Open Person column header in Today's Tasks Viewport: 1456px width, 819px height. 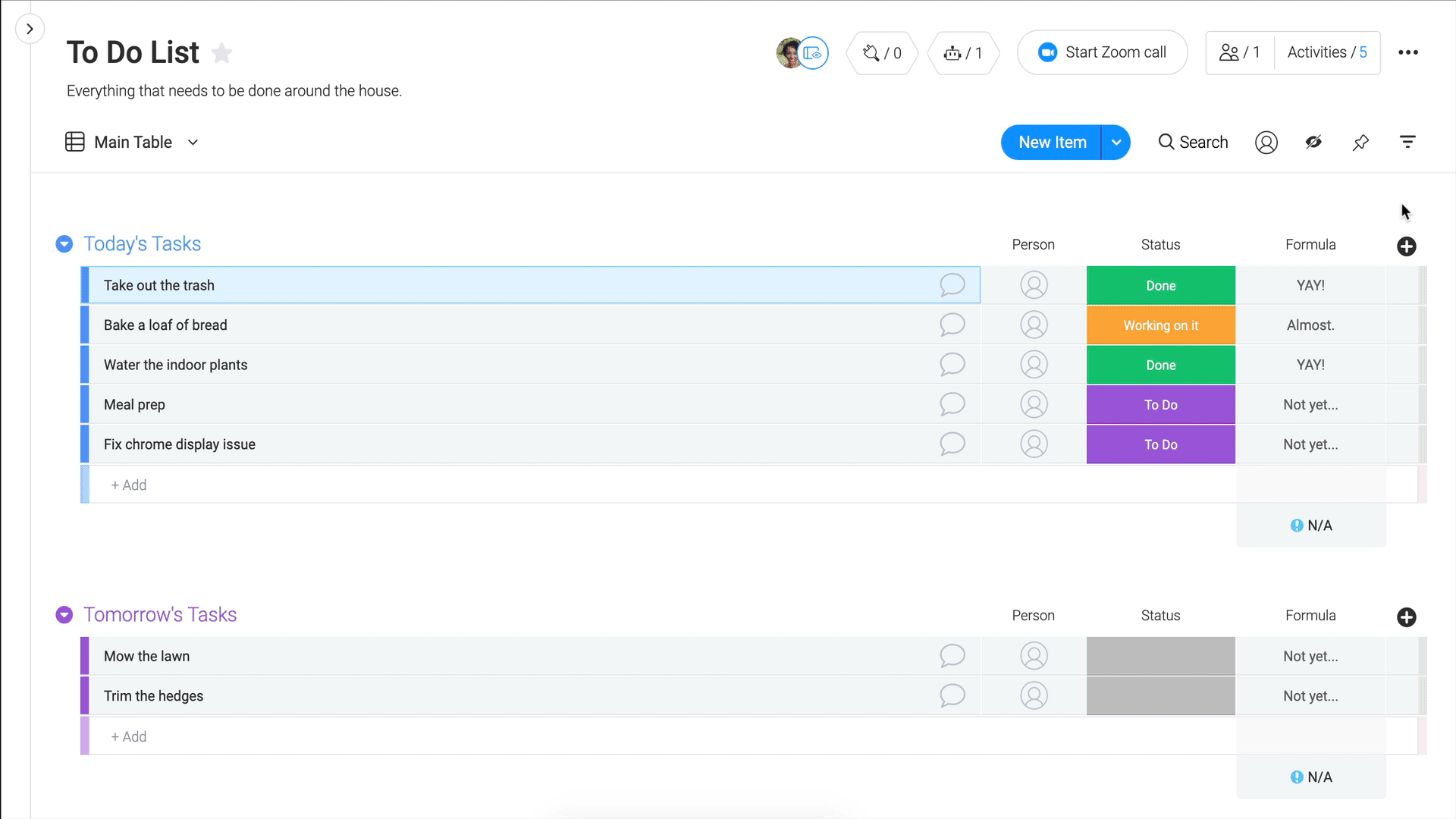[x=1033, y=245]
